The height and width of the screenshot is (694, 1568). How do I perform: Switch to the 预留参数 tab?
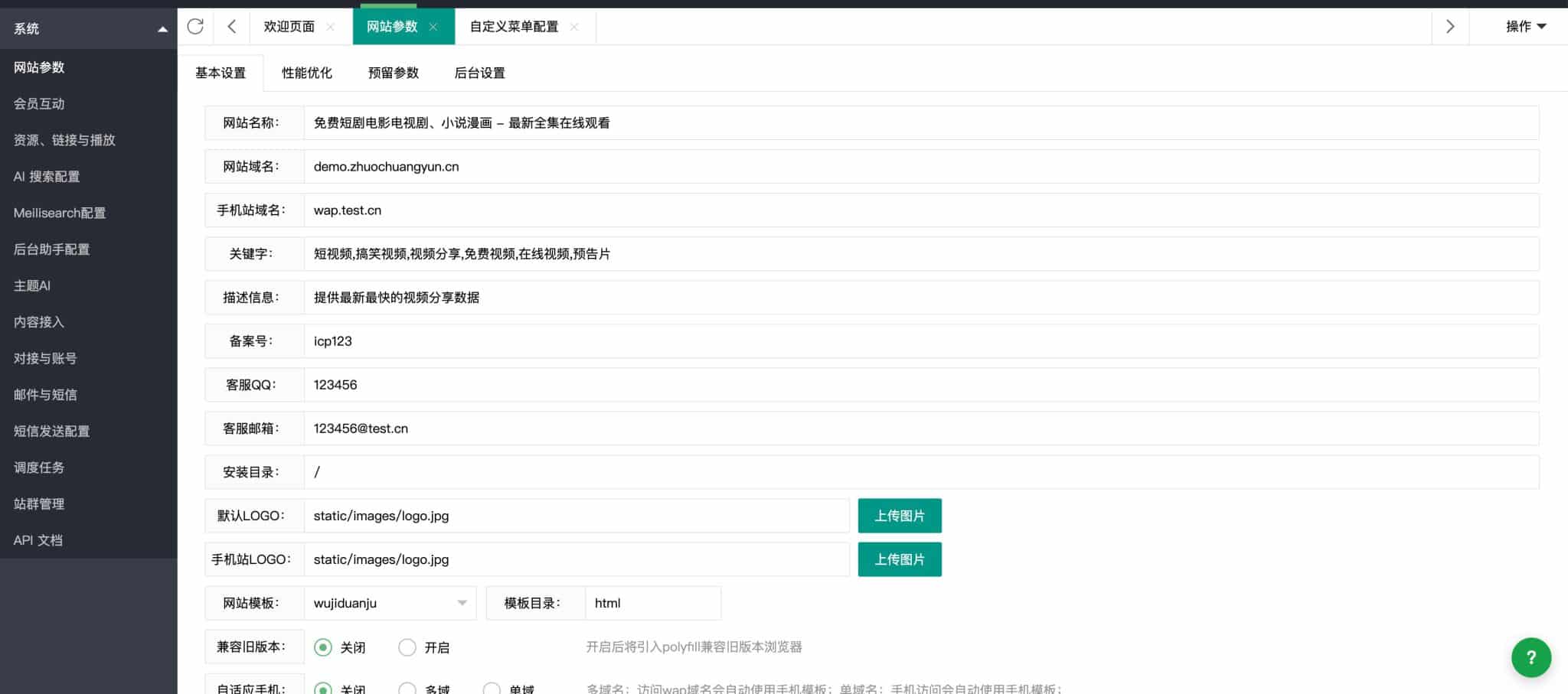coord(394,73)
